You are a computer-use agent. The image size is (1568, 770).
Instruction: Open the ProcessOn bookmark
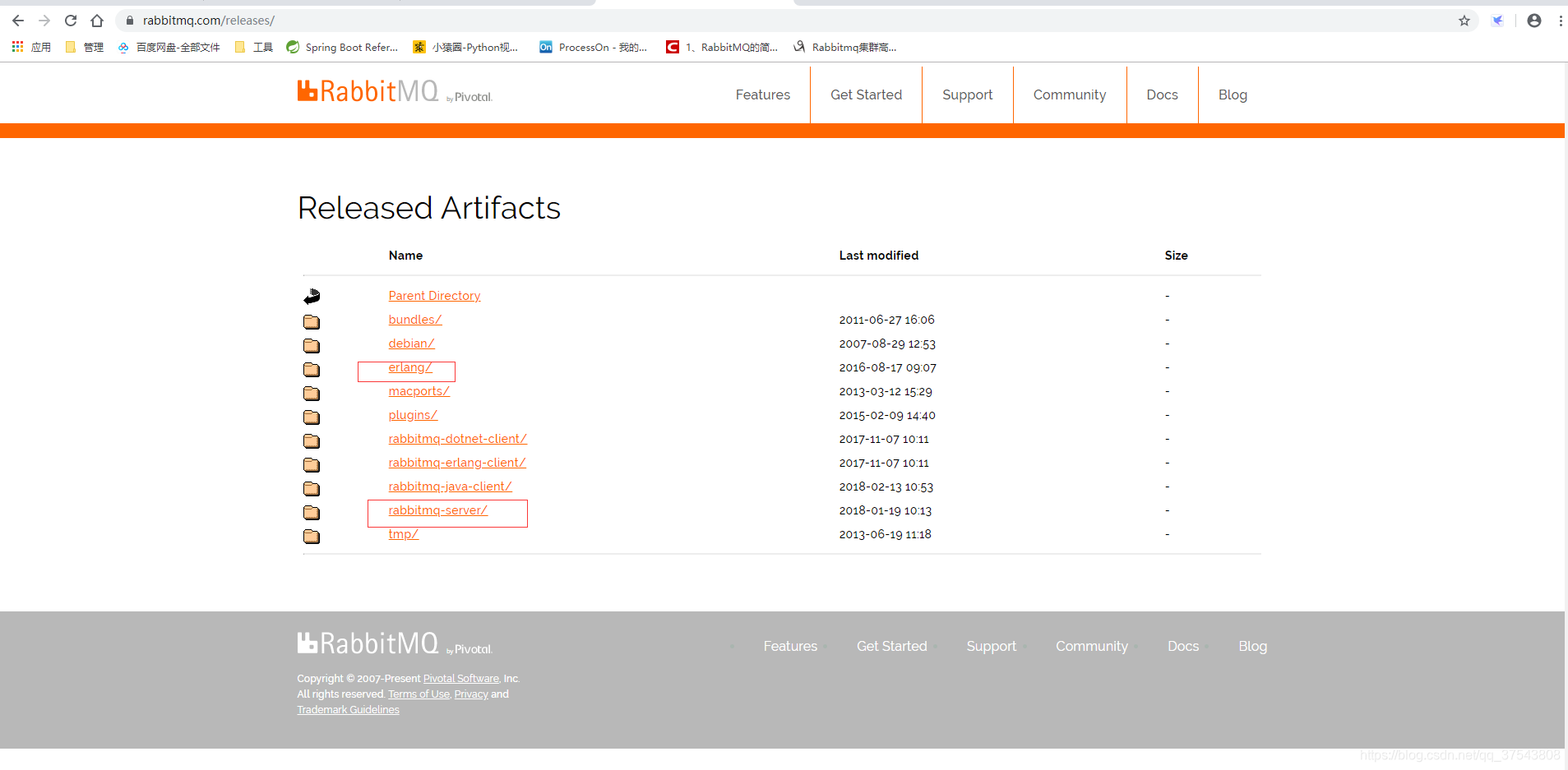pos(593,47)
